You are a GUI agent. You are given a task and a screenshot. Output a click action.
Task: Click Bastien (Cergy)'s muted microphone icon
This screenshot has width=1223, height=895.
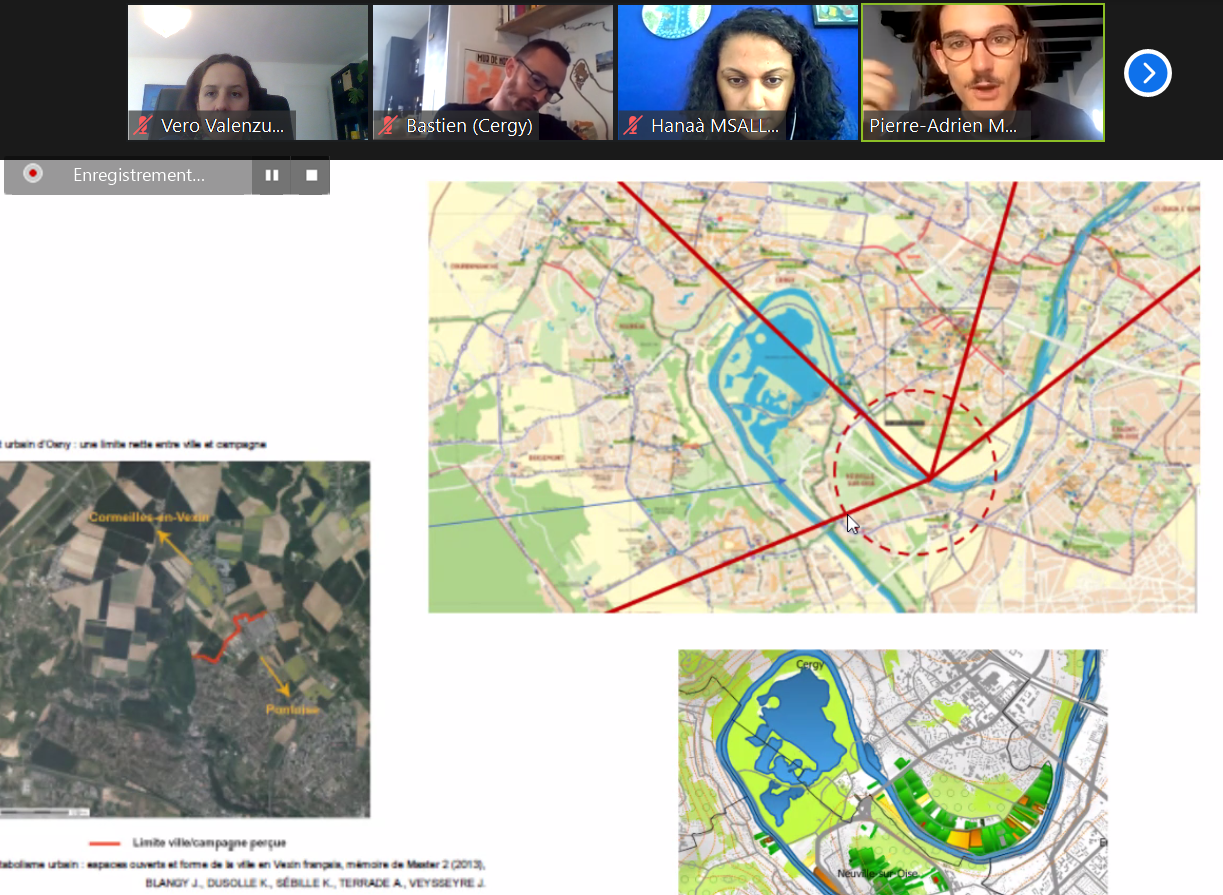click(x=389, y=126)
